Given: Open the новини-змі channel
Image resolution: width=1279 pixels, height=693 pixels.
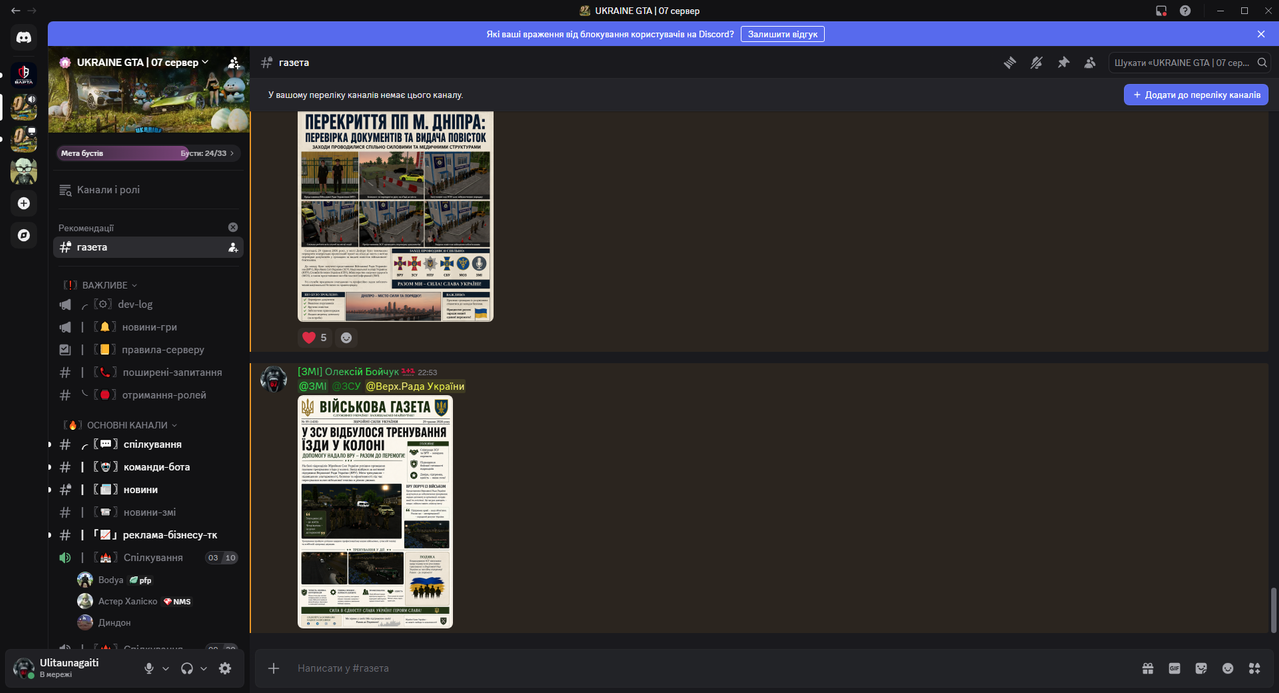Looking at the screenshot, I should click(x=148, y=512).
